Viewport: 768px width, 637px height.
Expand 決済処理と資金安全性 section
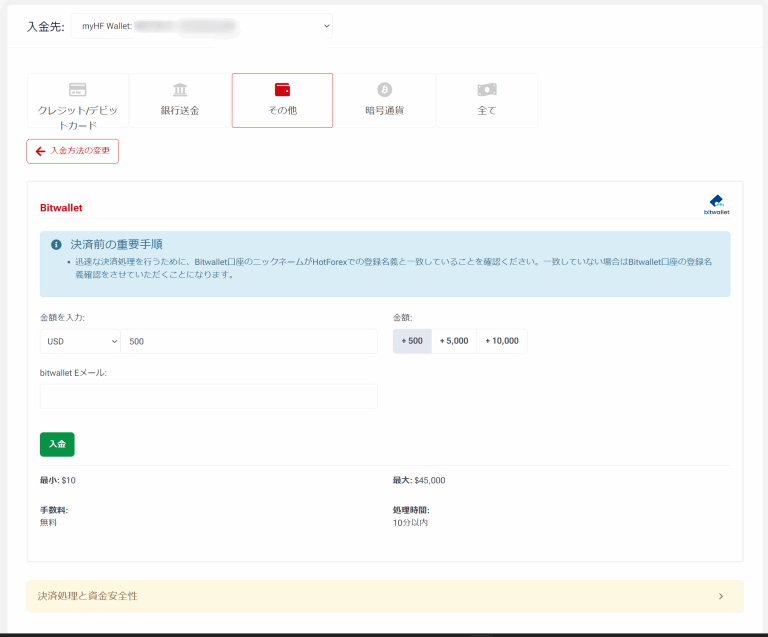(x=384, y=596)
